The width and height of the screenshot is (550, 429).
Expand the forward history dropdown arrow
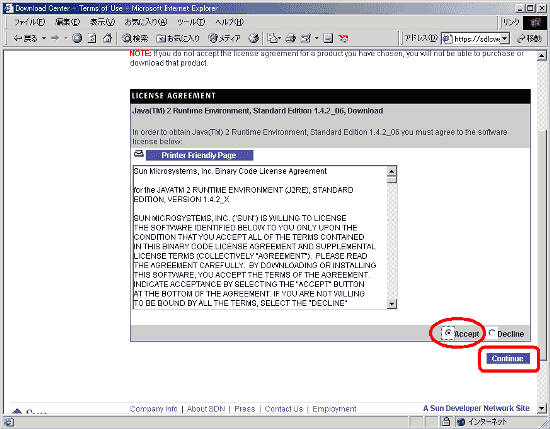pyautogui.click(x=66, y=38)
